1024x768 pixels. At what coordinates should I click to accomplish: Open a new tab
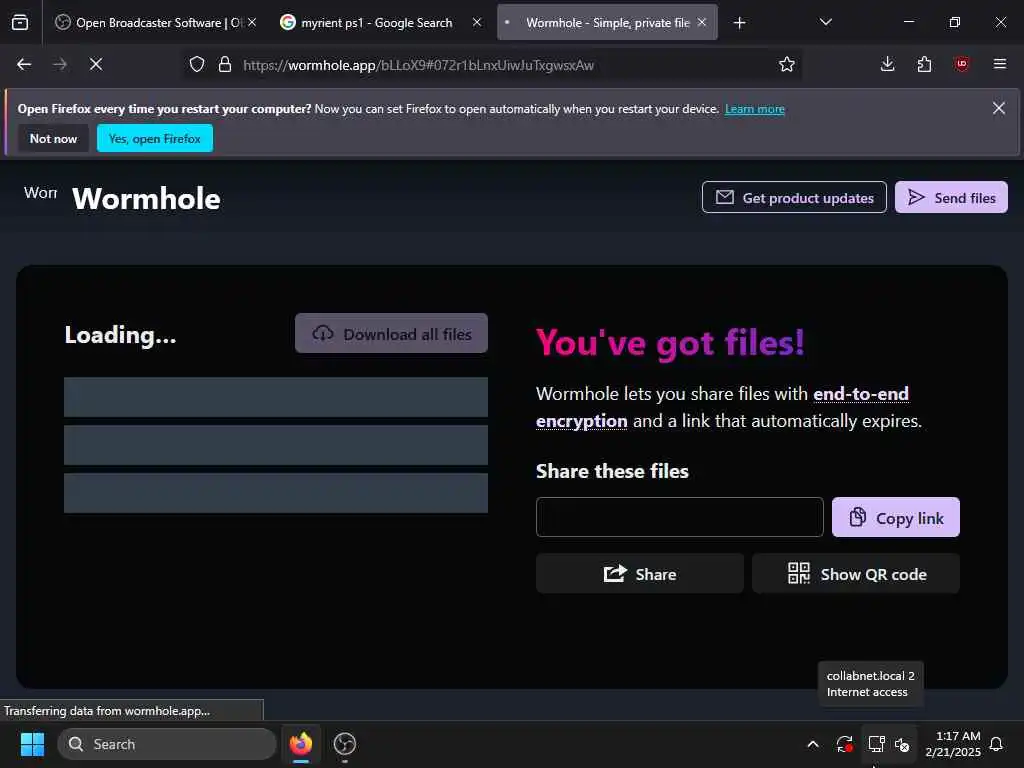(x=739, y=23)
